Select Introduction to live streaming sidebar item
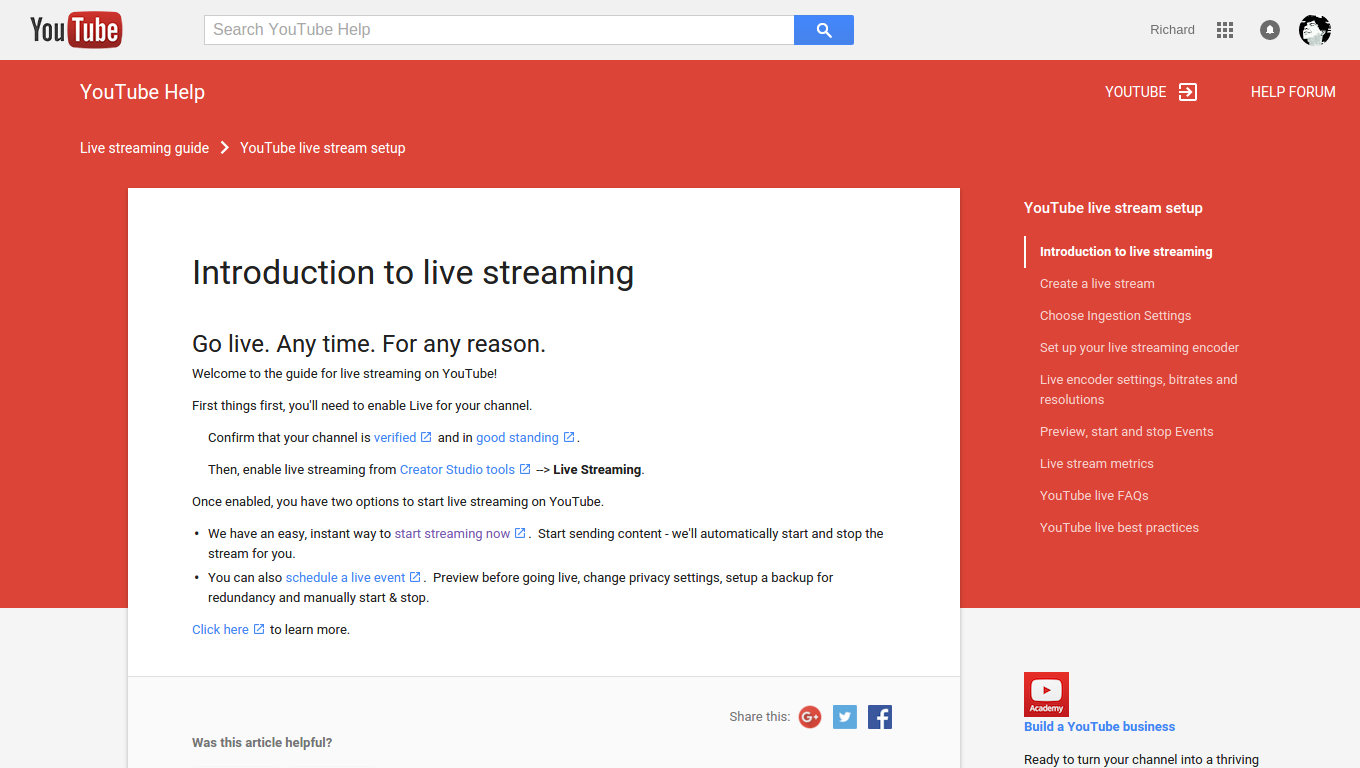The image size is (1360, 768). (1126, 252)
